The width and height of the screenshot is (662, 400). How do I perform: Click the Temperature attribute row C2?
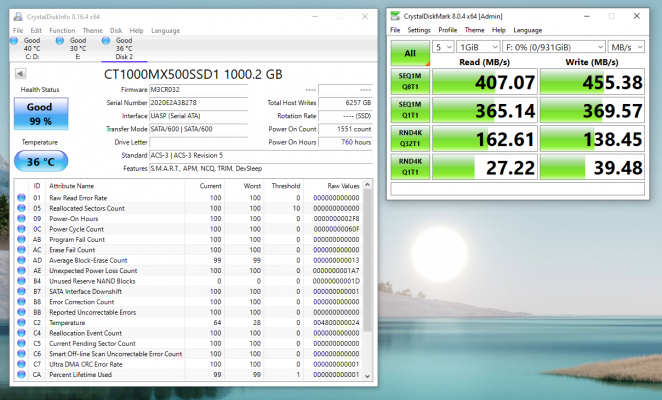click(x=189, y=322)
